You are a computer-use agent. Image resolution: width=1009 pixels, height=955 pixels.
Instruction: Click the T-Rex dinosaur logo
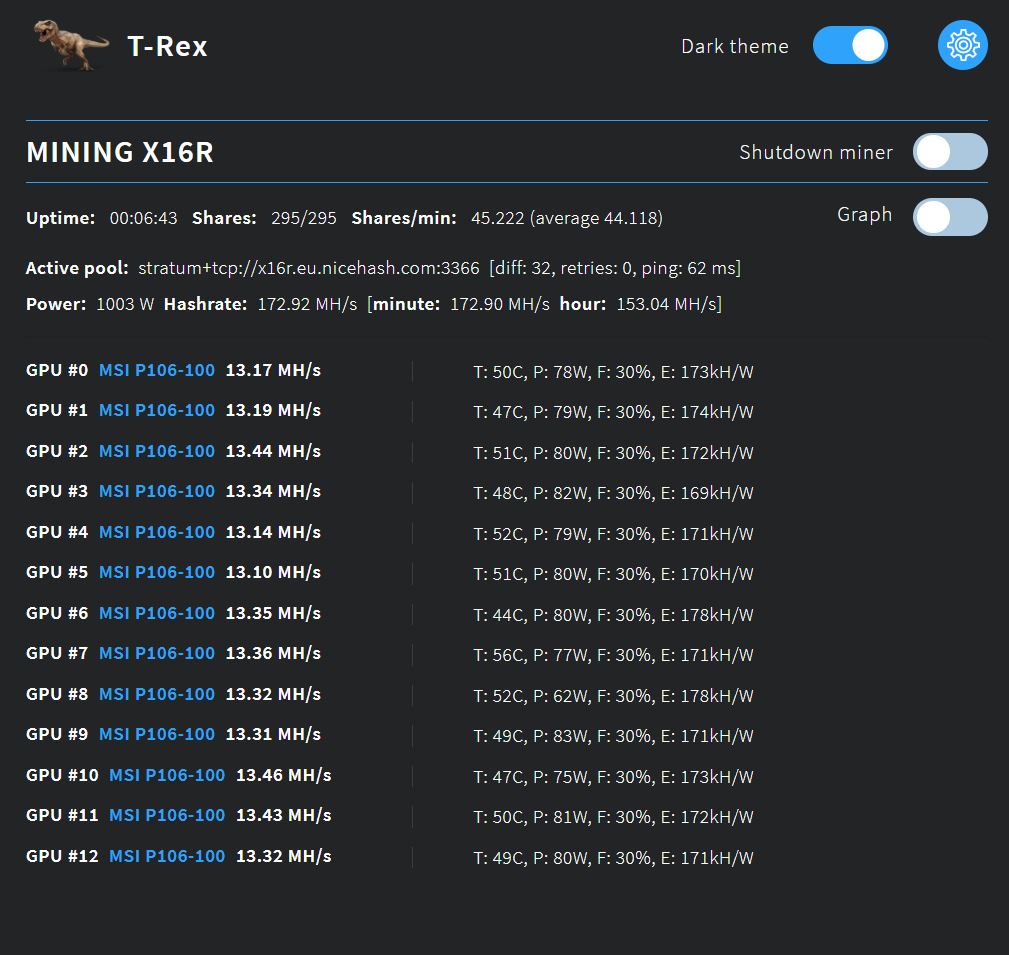tap(71, 45)
